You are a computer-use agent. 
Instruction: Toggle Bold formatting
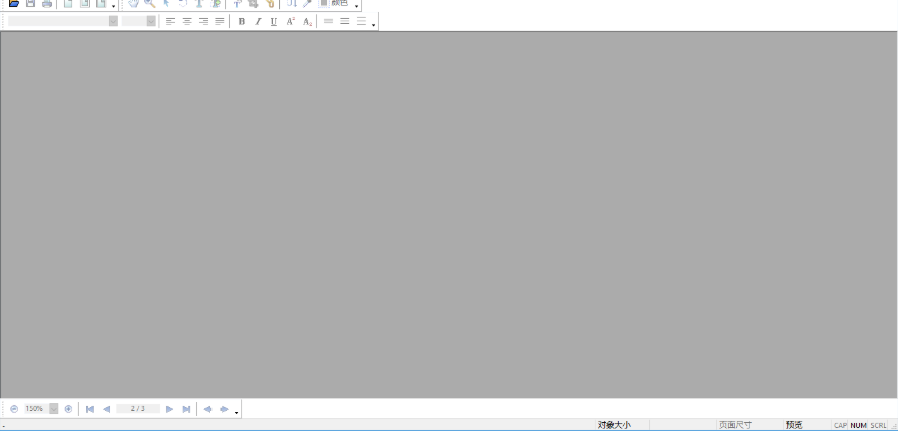point(242,21)
